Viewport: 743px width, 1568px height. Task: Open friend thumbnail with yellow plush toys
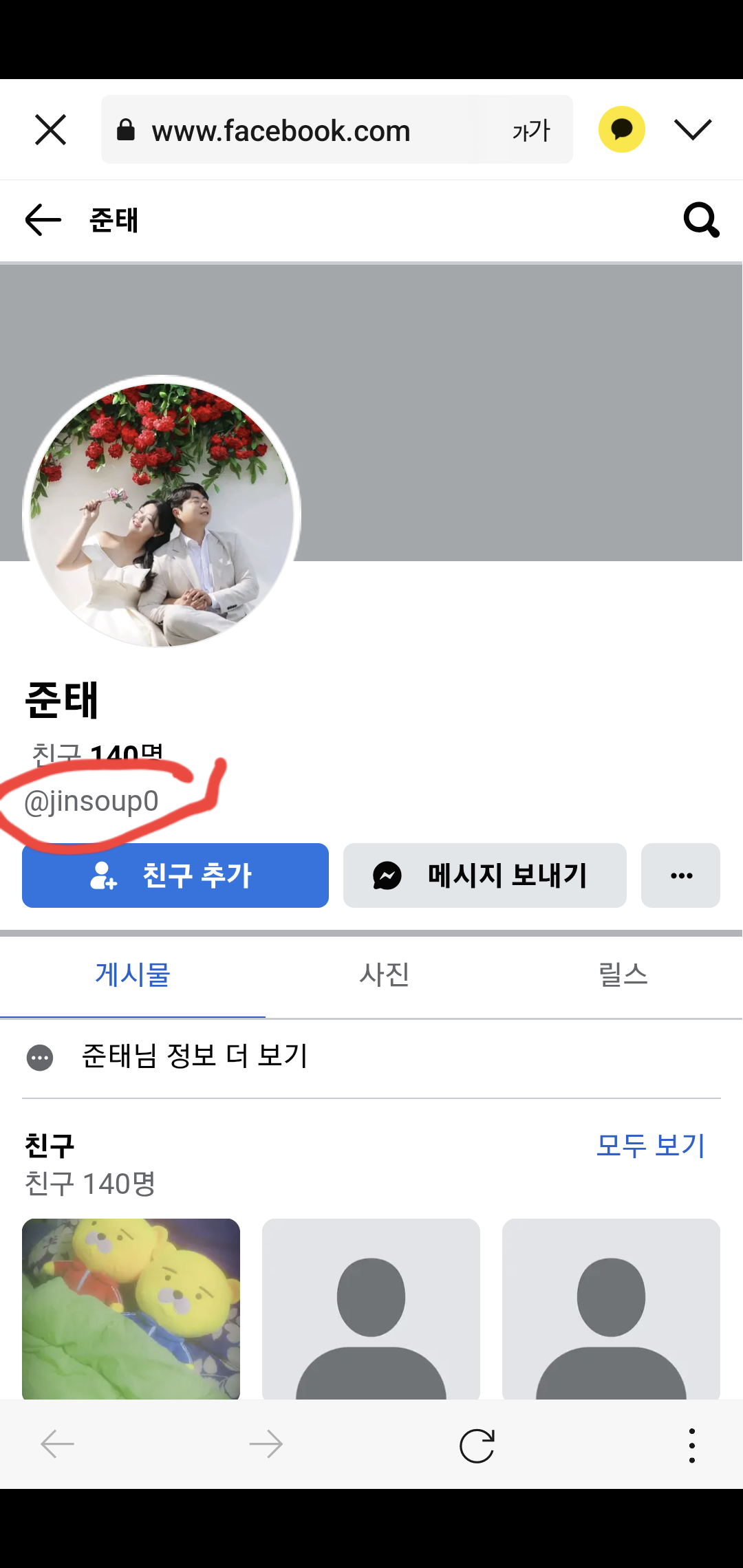131,1309
